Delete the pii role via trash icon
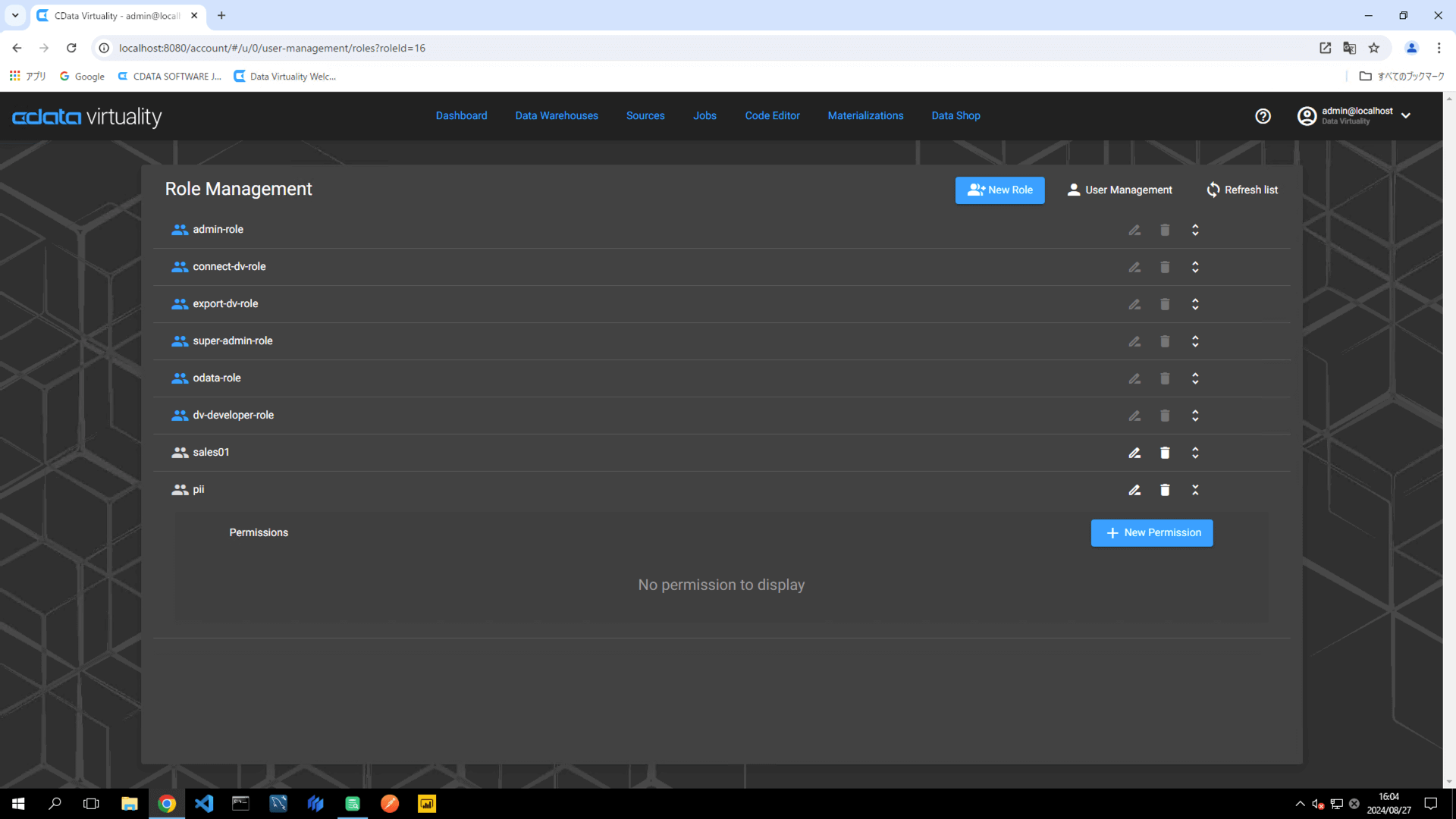 [1165, 490]
